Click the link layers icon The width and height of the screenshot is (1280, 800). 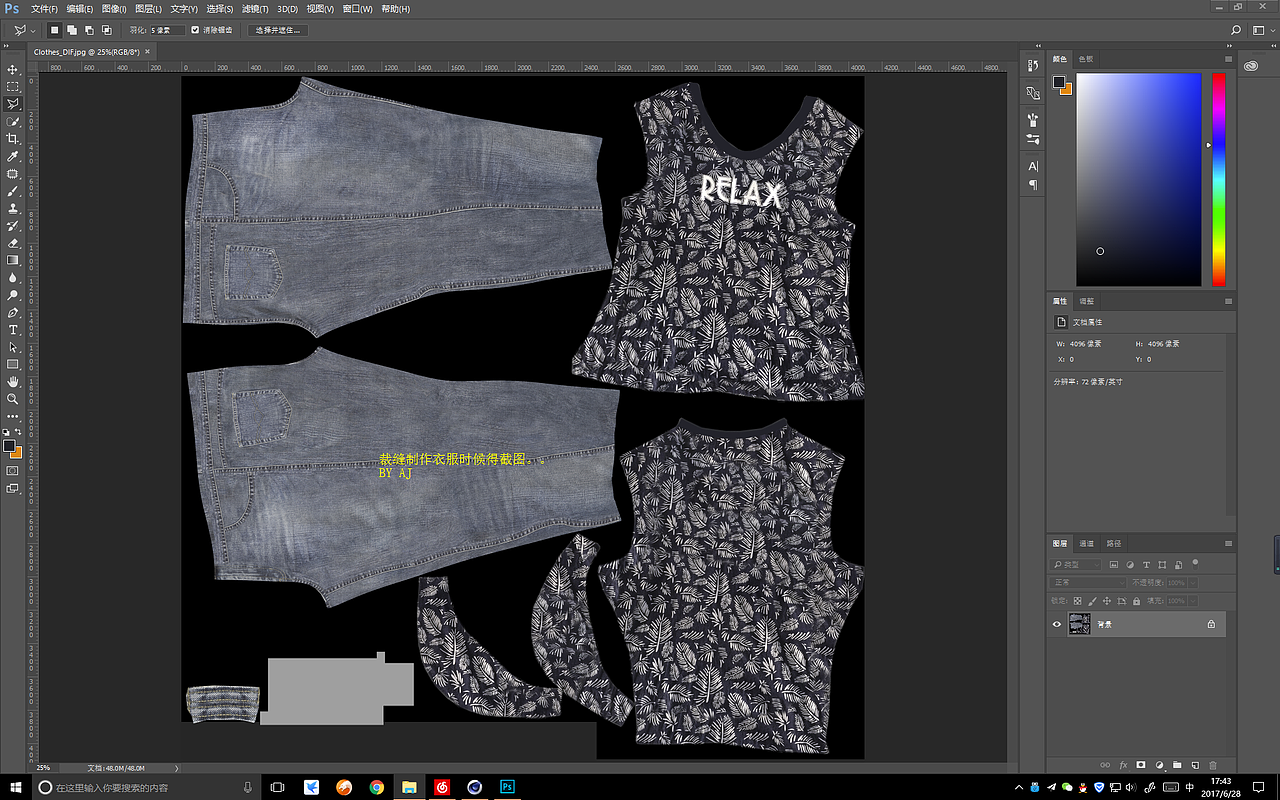pos(1105,765)
